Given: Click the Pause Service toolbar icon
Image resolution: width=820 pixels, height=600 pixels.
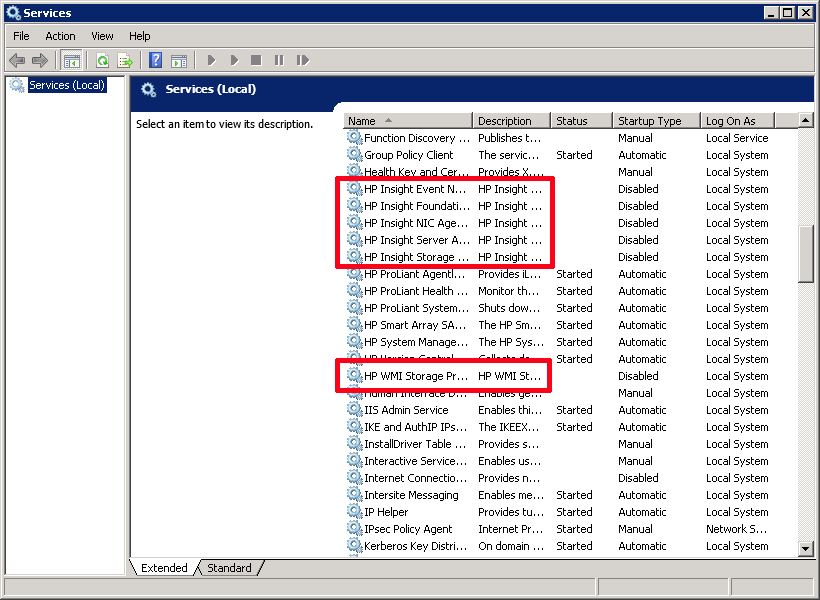Looking at the screenshot, I should pyautogui.click(x=279, y=60).
